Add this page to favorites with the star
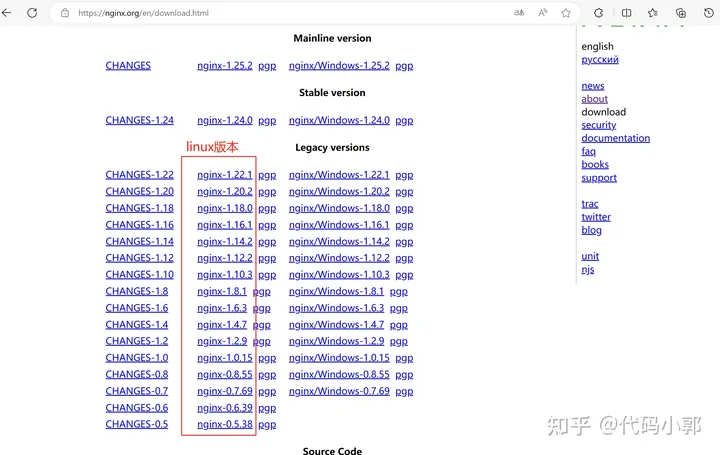This screenshot has height=455, width=720. tap(566, 13)
